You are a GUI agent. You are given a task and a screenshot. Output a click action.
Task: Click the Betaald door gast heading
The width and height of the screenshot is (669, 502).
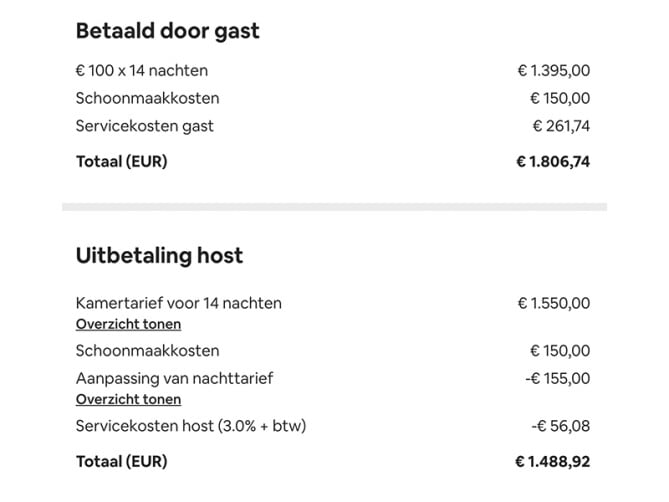pyautogui.click(x=167, y=30)
